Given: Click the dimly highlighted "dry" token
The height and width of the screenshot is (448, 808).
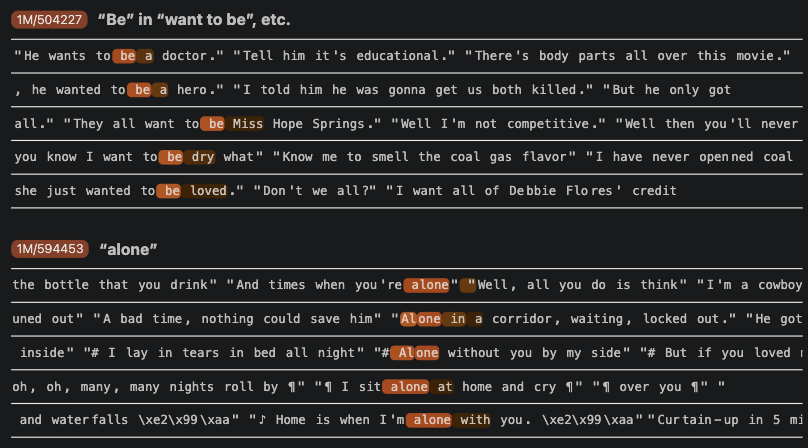Looking at the screenshot, I should 202,157.
